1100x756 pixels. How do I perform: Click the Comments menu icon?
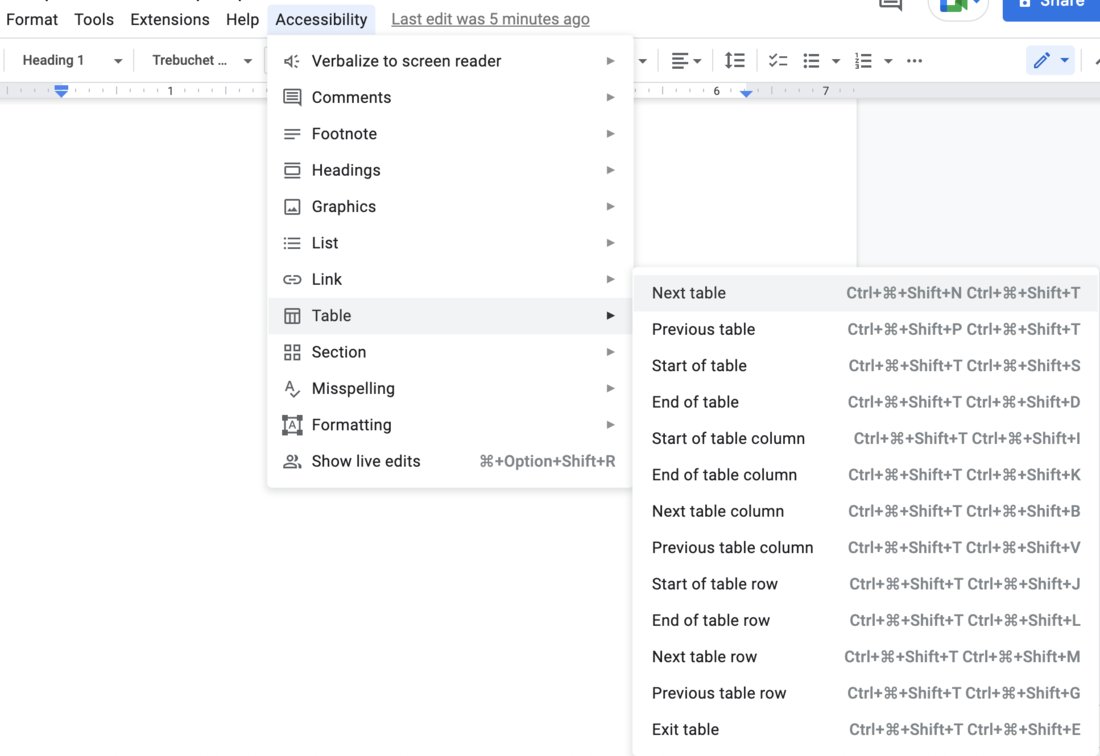(292, 97)
